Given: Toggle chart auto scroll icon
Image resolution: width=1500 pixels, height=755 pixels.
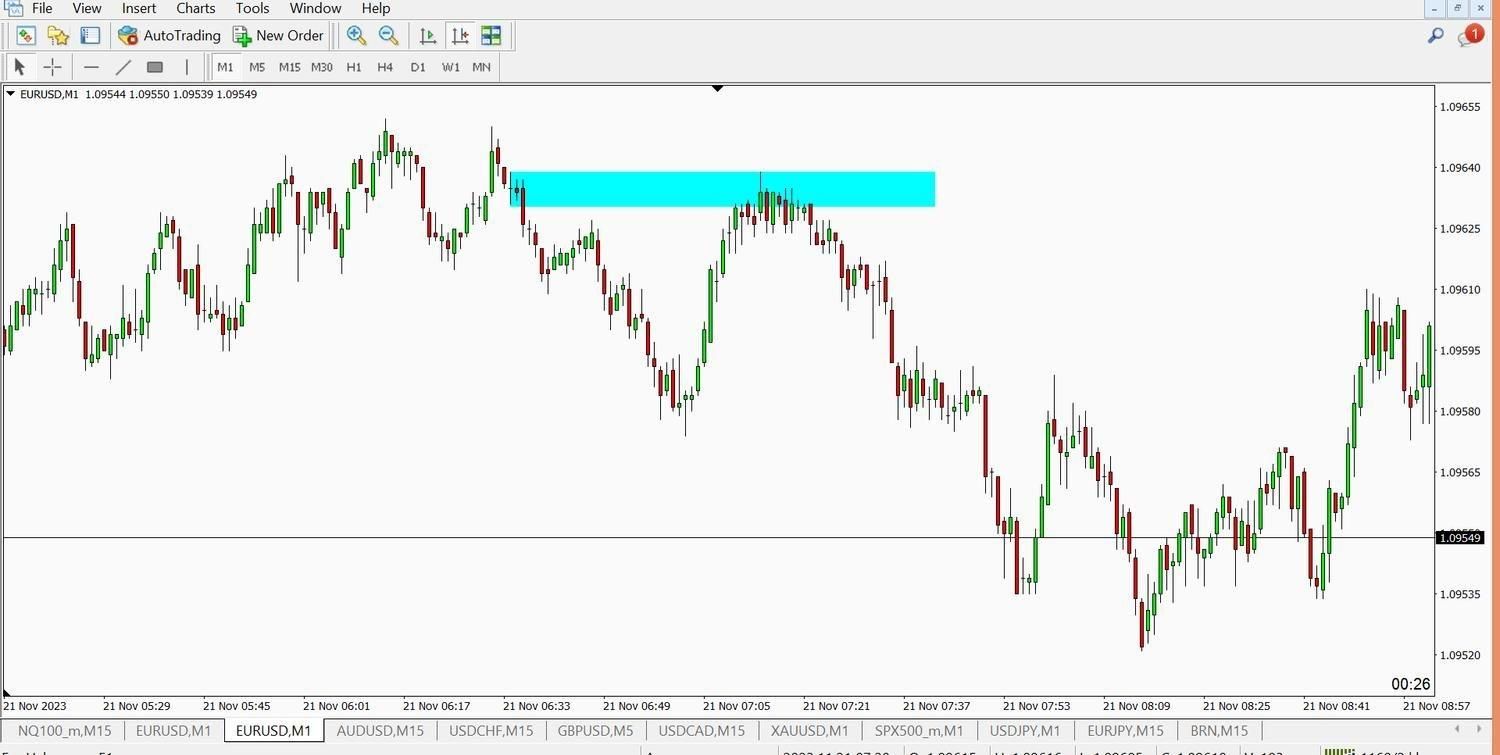Looking at the screenshot, I should tap(428, 35).
